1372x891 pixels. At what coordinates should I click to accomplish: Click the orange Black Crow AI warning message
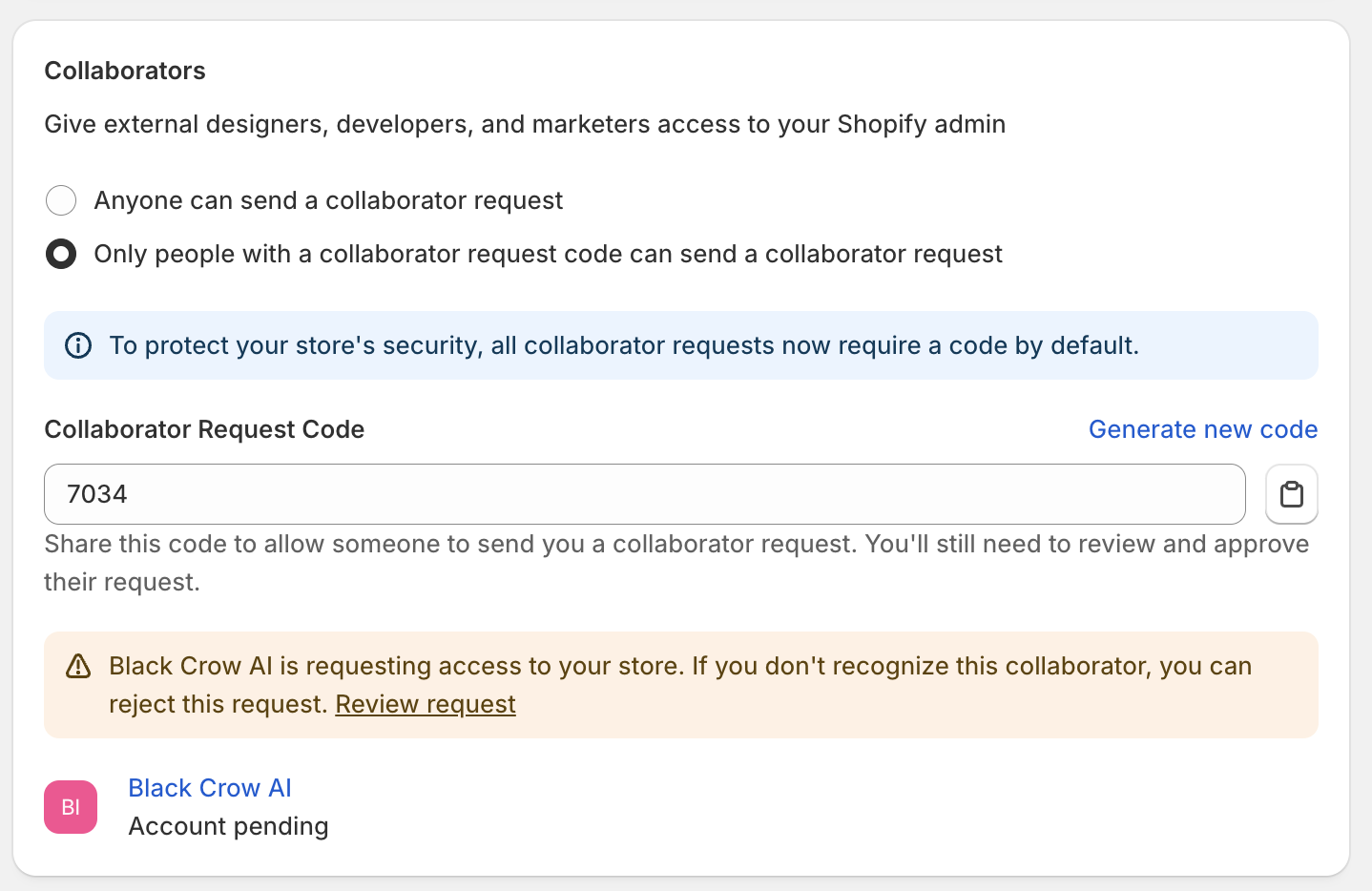pyautogui.click(x=679, y=666)
